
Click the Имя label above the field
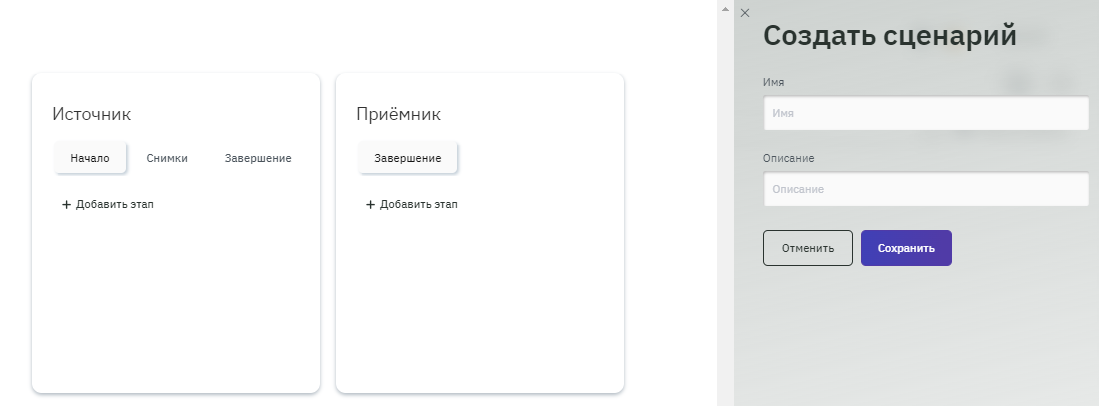(773, 82)
